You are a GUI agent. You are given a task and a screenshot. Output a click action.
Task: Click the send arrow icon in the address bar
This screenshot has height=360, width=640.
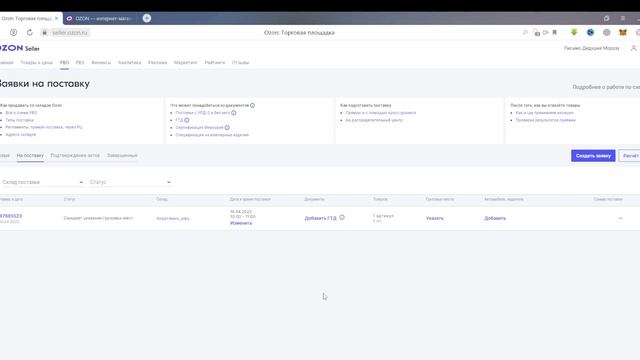[545, 32]
